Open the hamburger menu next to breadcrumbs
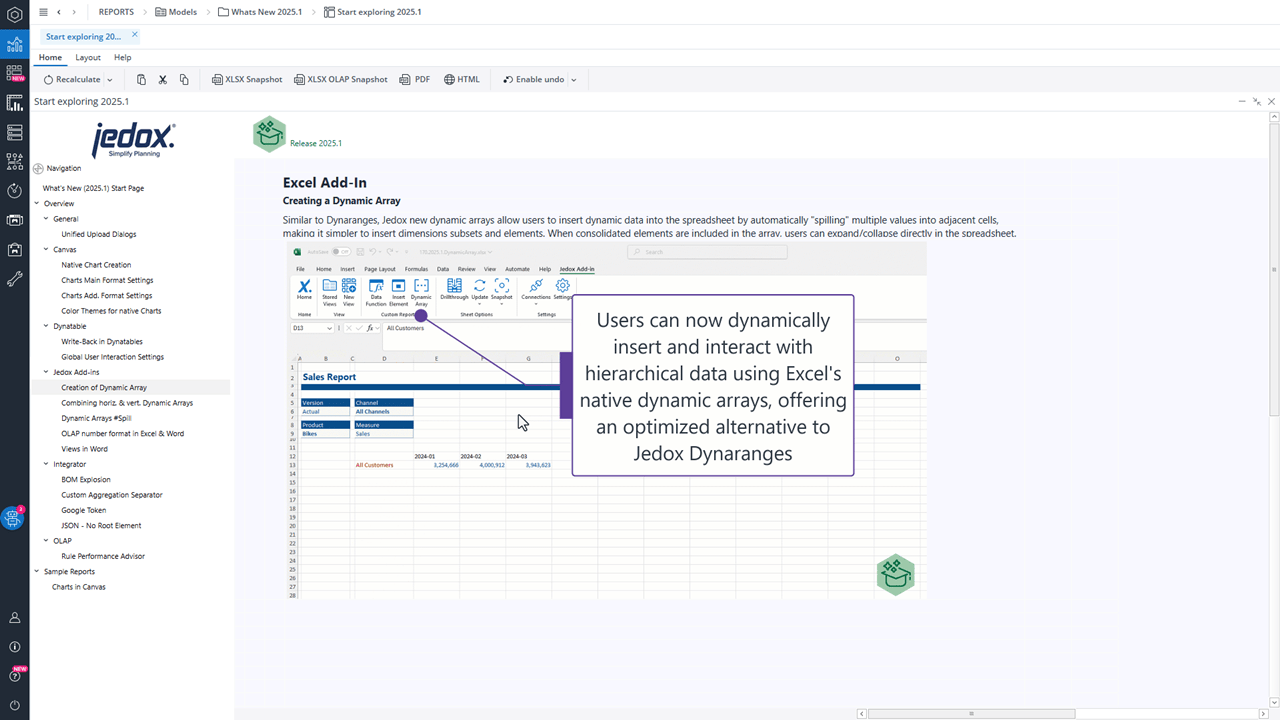 [x=43, y=12]
